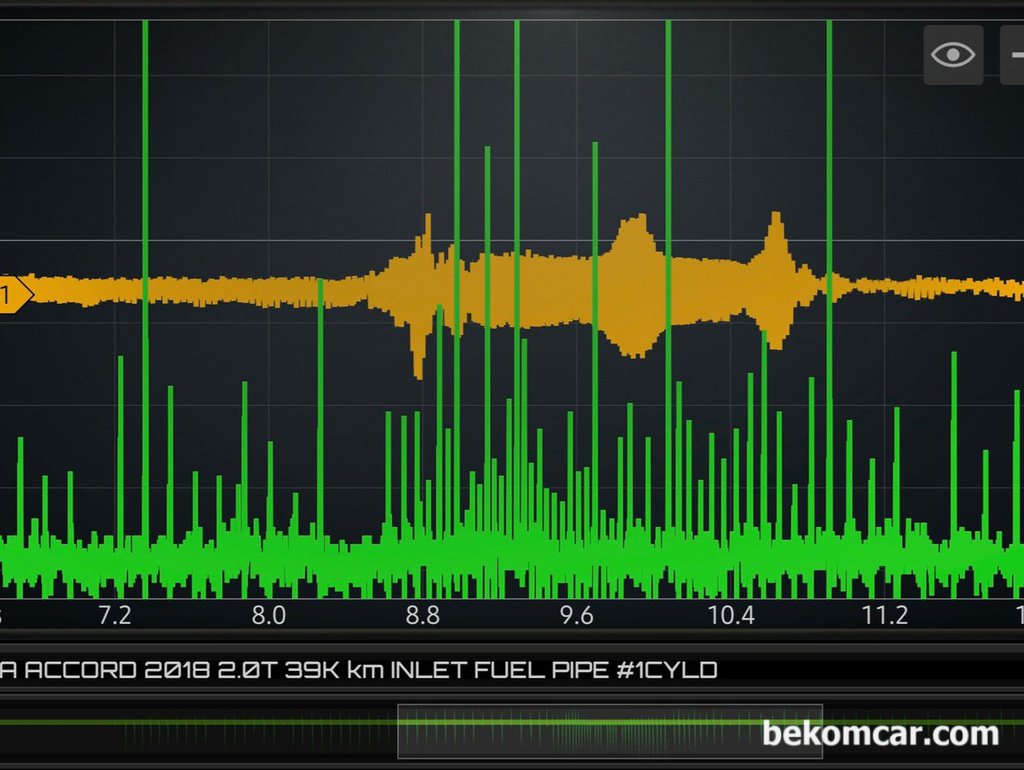1024x770 pixels.
Task: Click the 11.2 time axis label
Action: [x=885, y=615]
